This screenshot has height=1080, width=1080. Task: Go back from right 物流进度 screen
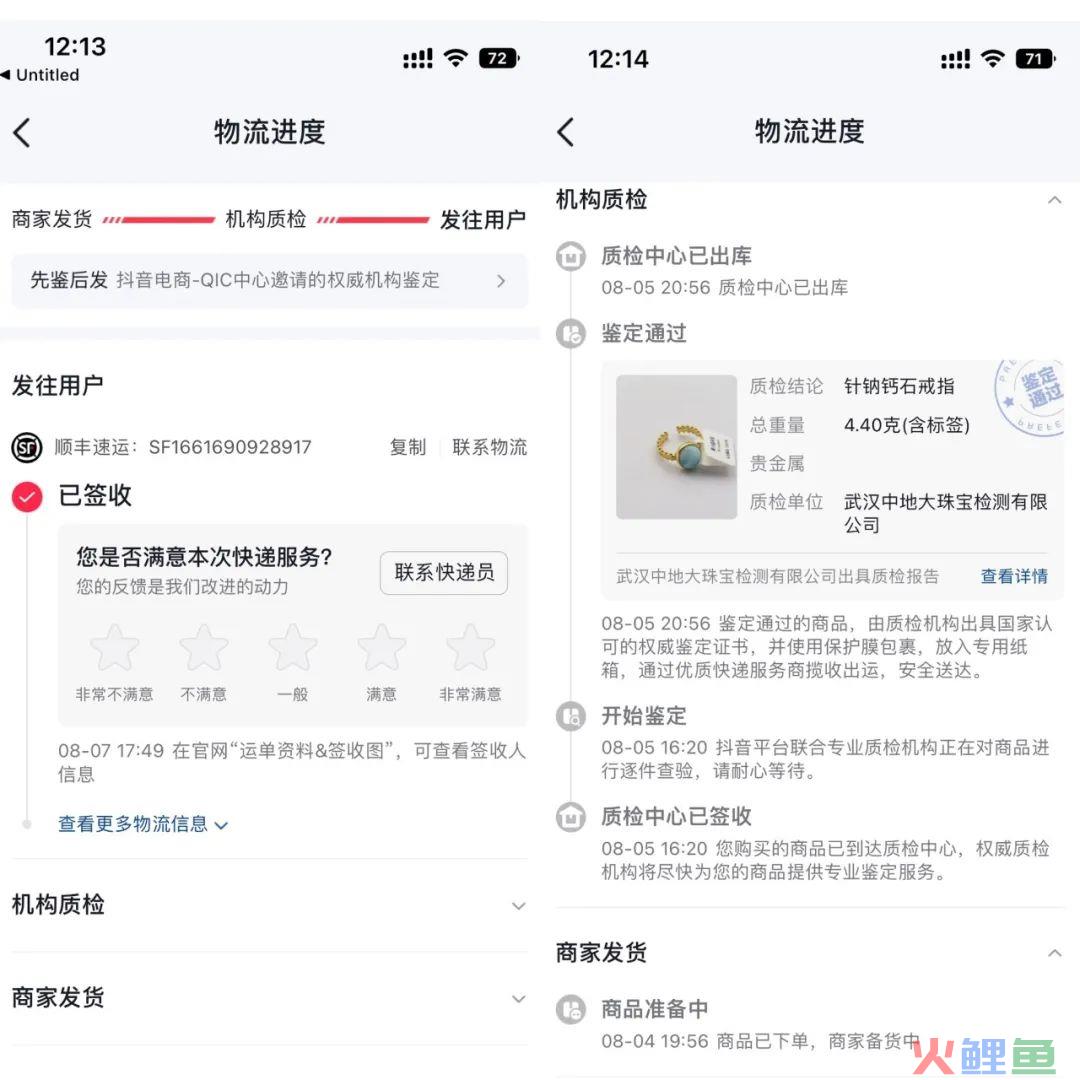click(565, 132)
